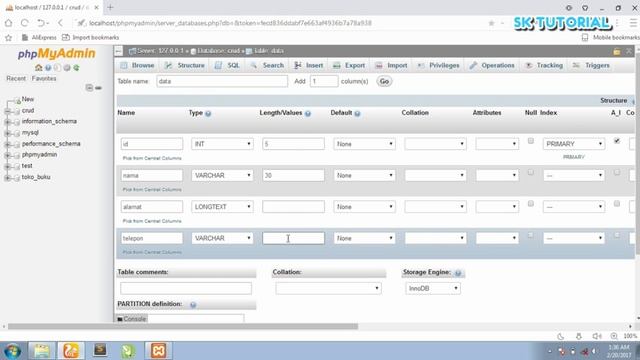The height and width of the screenshot is (360, 640).
Task: Click browser home button
Action: click(x=9, y=23)
